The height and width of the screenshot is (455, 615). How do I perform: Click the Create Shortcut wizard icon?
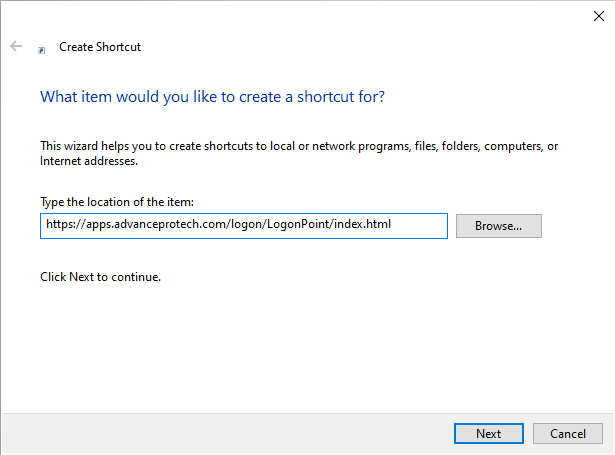42,48
